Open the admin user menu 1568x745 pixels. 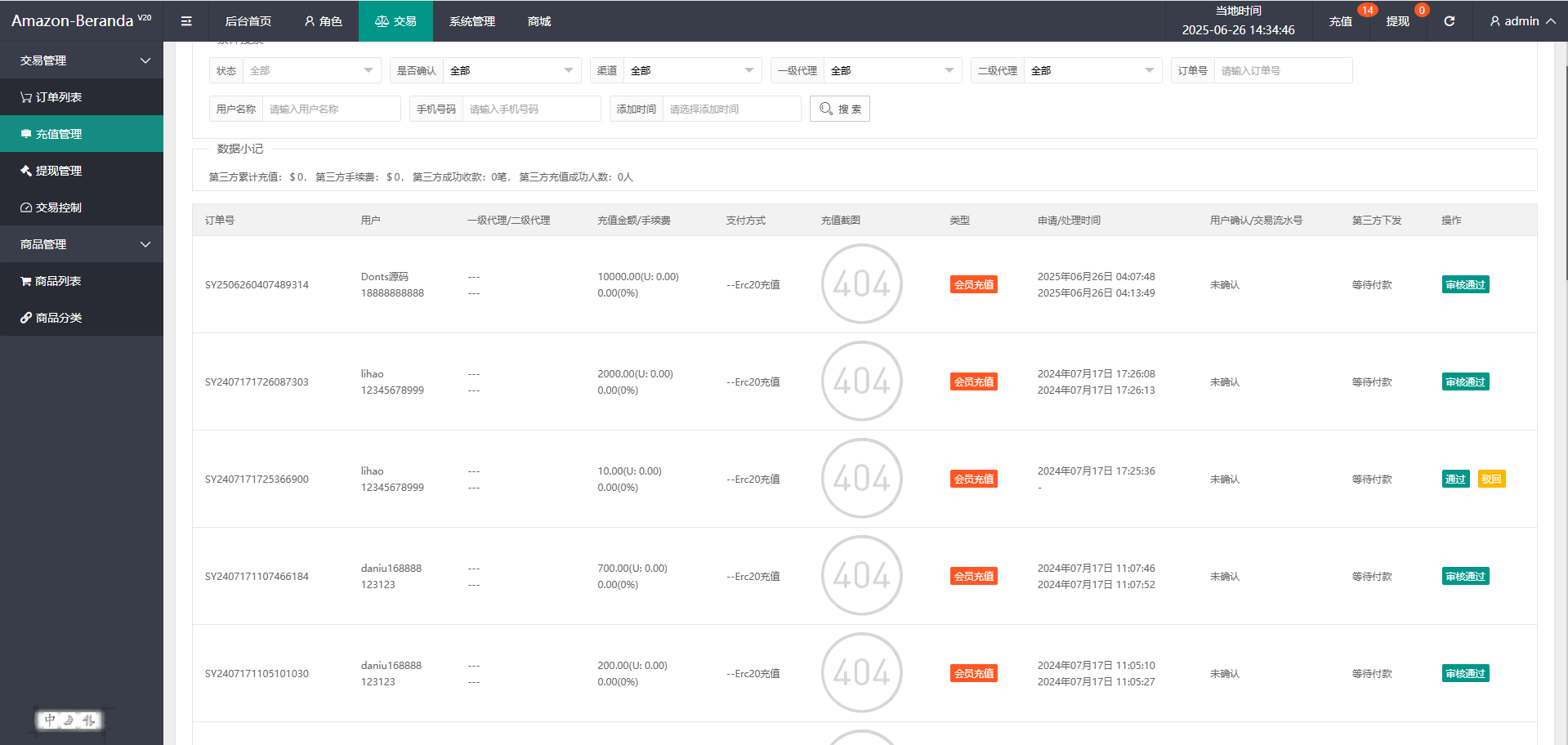point(1522,21)
